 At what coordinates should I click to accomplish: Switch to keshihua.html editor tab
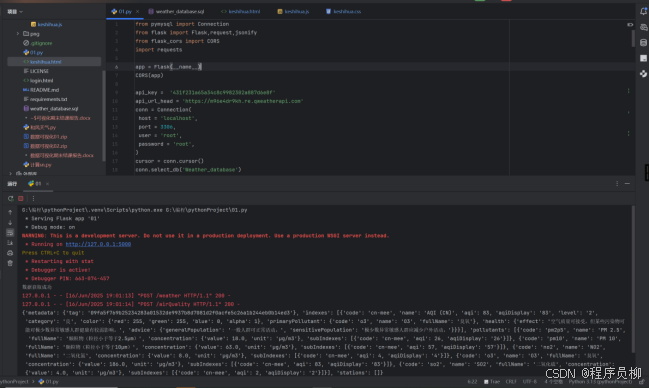(x=241, y=12)
